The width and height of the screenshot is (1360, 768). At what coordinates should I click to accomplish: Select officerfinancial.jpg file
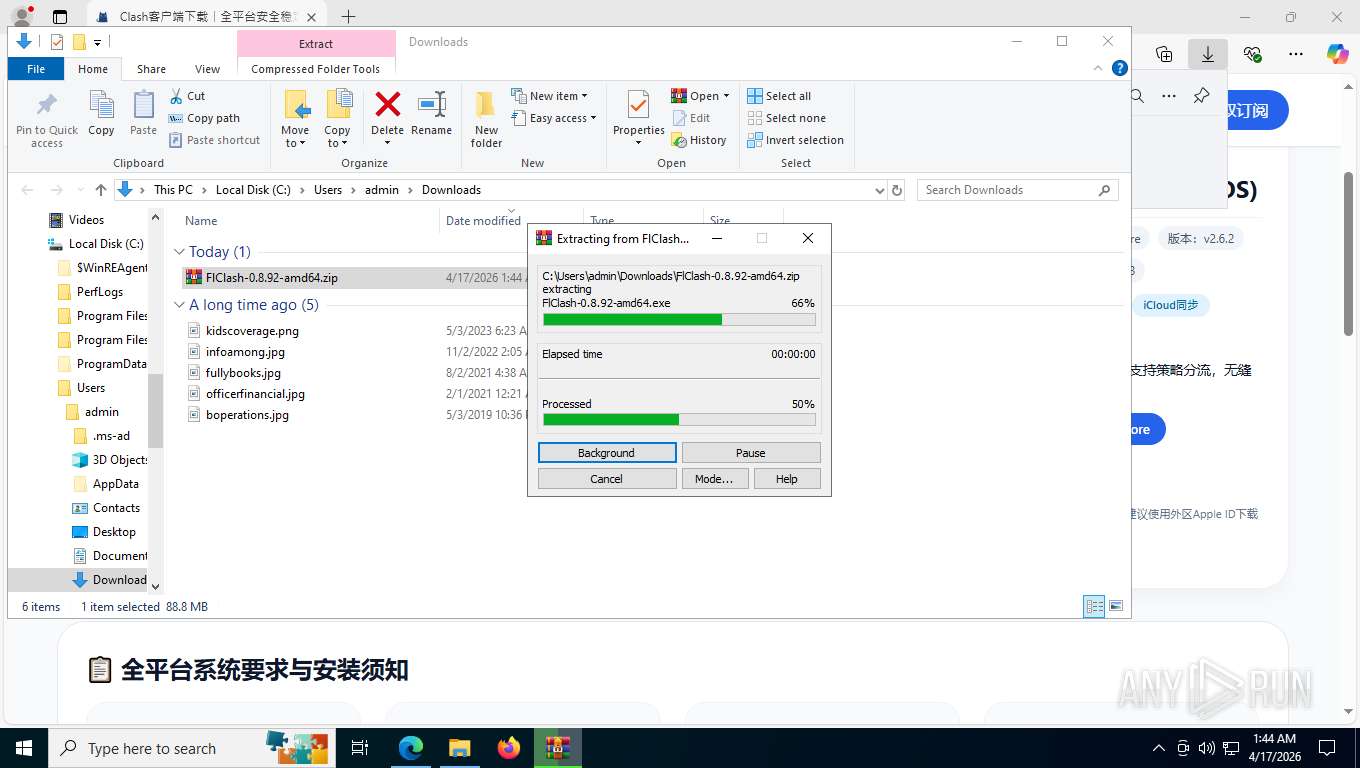[255, 394]
